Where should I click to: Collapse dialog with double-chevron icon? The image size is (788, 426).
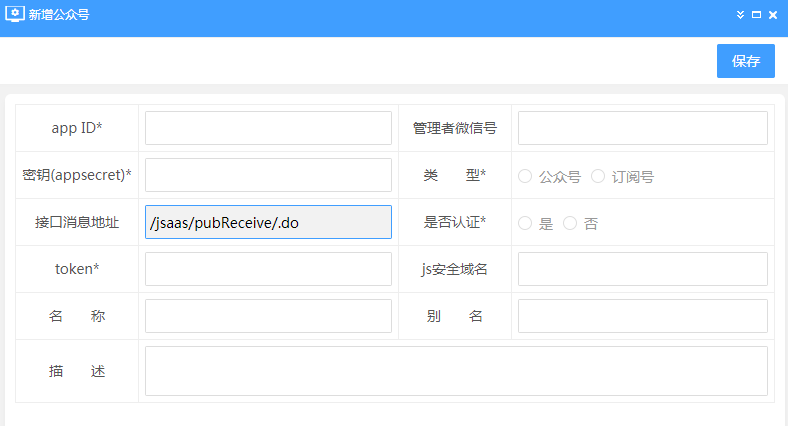740,15
